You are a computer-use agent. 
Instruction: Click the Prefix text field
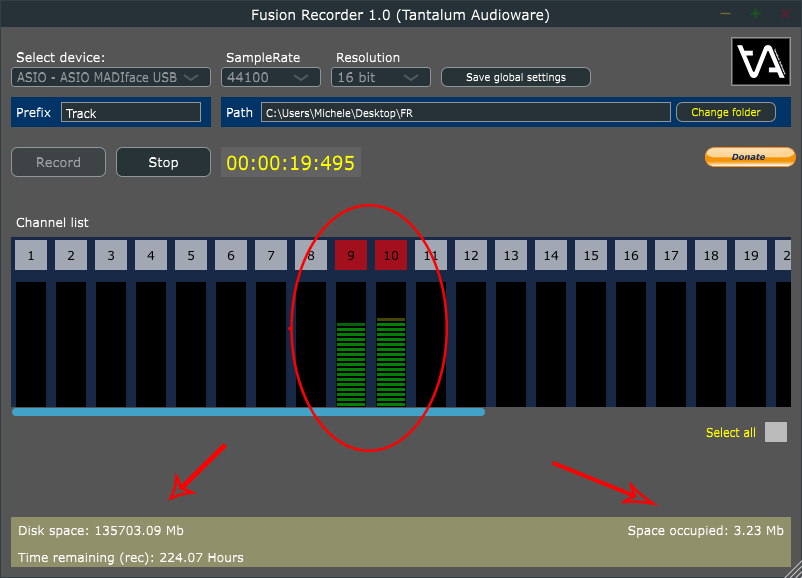click(131, 113)
